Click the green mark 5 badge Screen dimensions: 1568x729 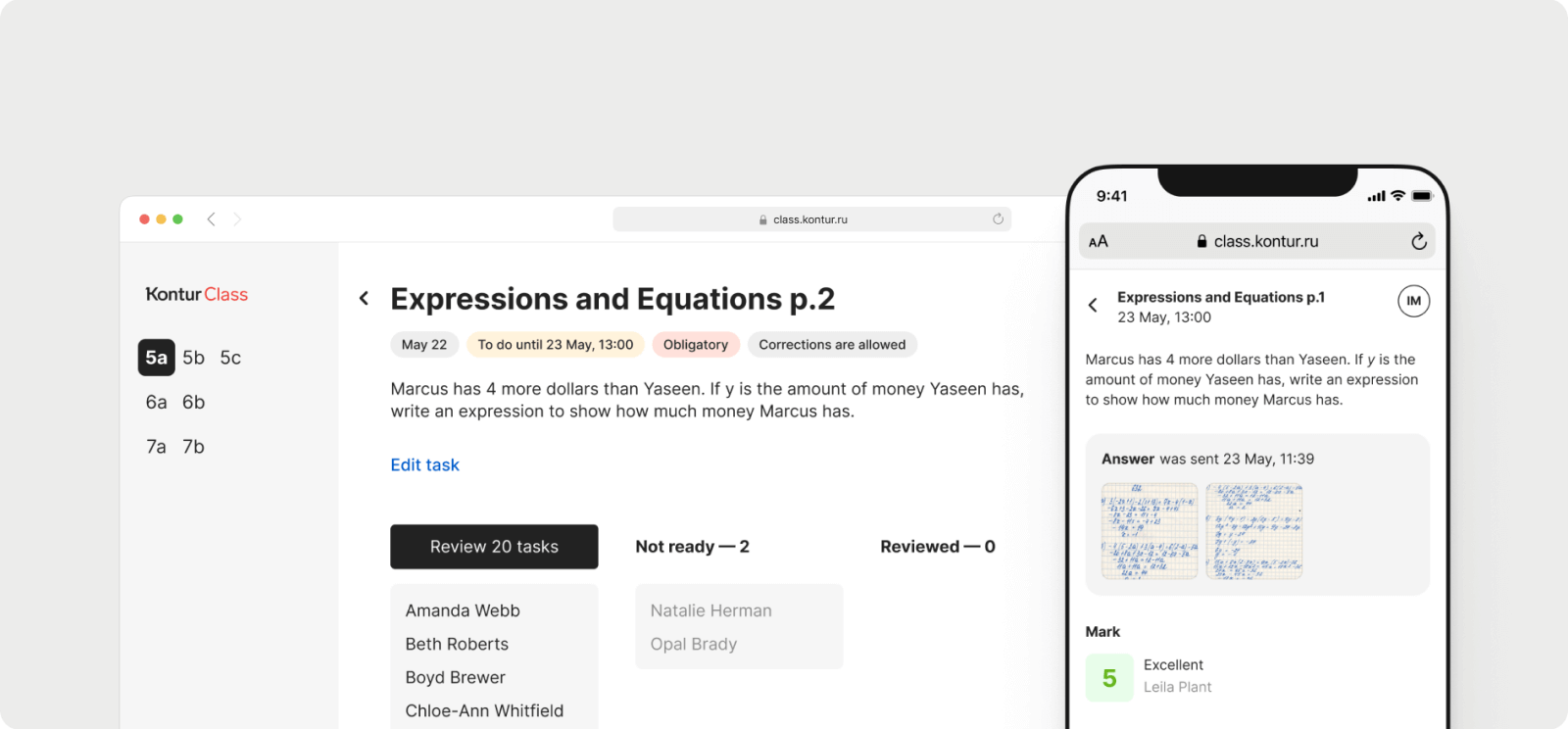tap(1108, 677)
